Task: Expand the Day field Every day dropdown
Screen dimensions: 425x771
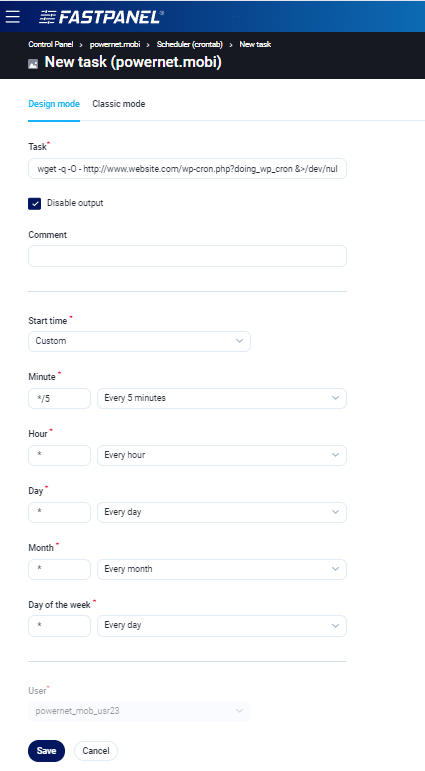Action: (222, 512)
